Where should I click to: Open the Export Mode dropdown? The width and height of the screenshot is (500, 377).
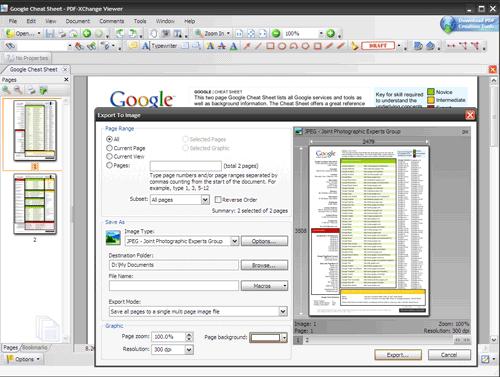[283, 311]
